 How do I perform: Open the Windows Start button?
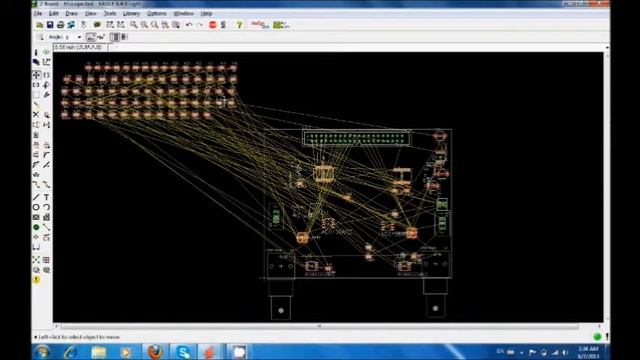click(42, 352)
